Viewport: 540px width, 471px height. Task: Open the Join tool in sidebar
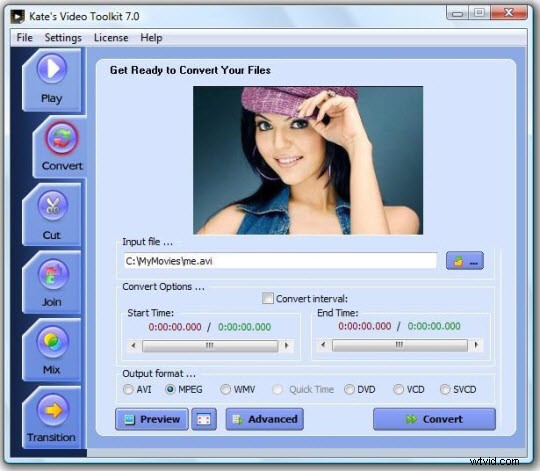pos(52,282)
